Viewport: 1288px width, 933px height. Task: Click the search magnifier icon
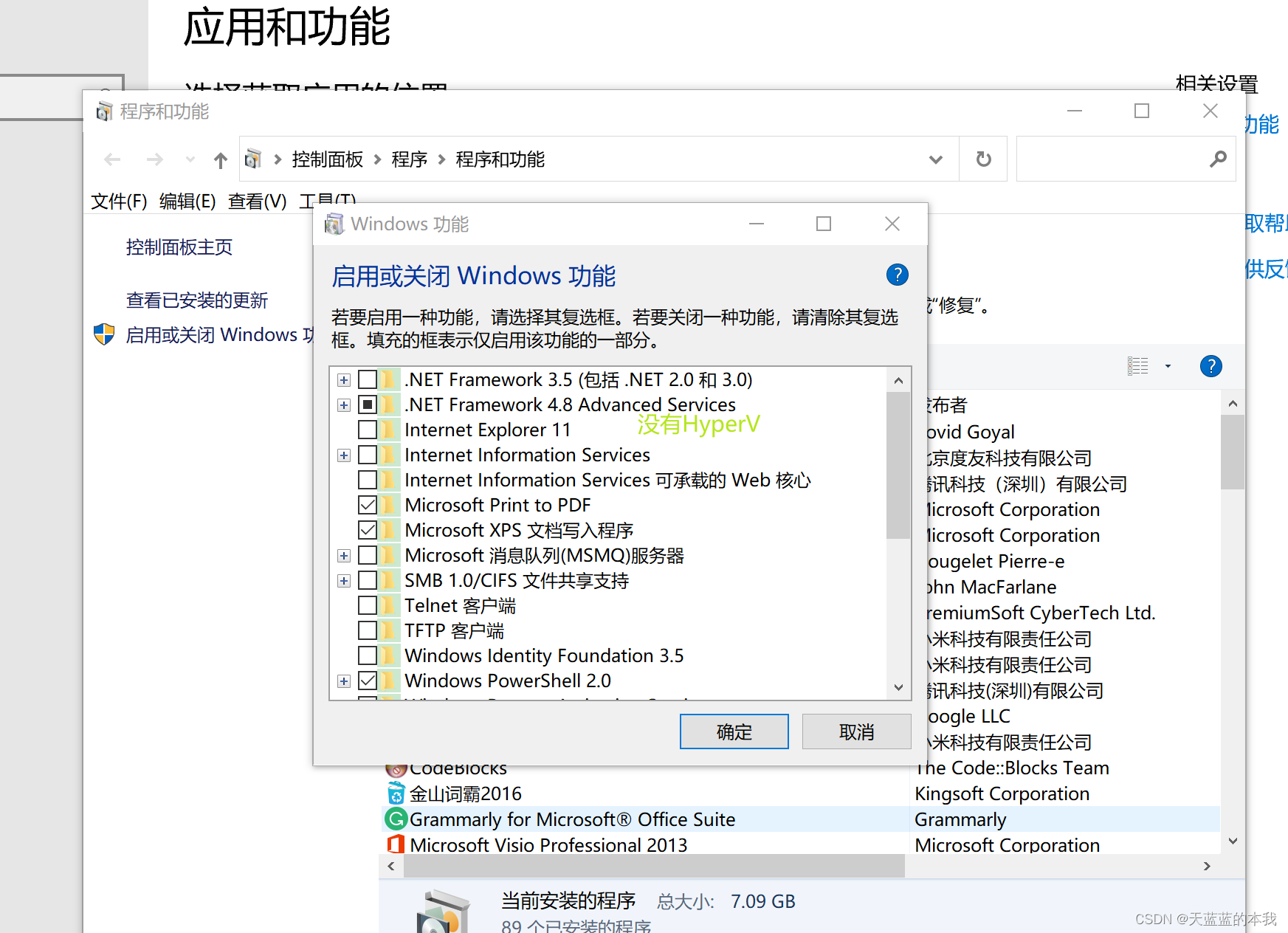(1218, 159)
